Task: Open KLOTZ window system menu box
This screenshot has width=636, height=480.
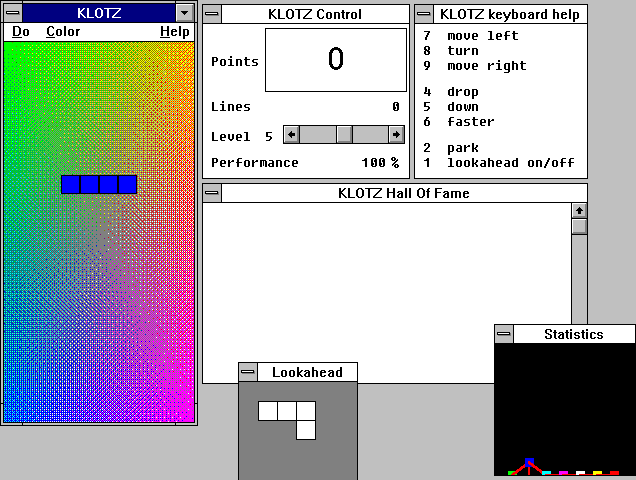Action: pos(13,13)
